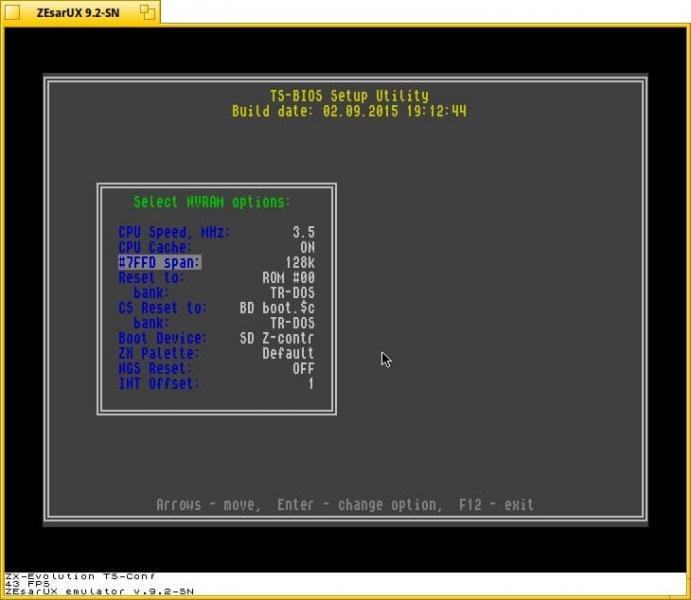Select the highlighted "#7FFD span" option
Viewport: 691px width, 600px height.
click(160, 262)
